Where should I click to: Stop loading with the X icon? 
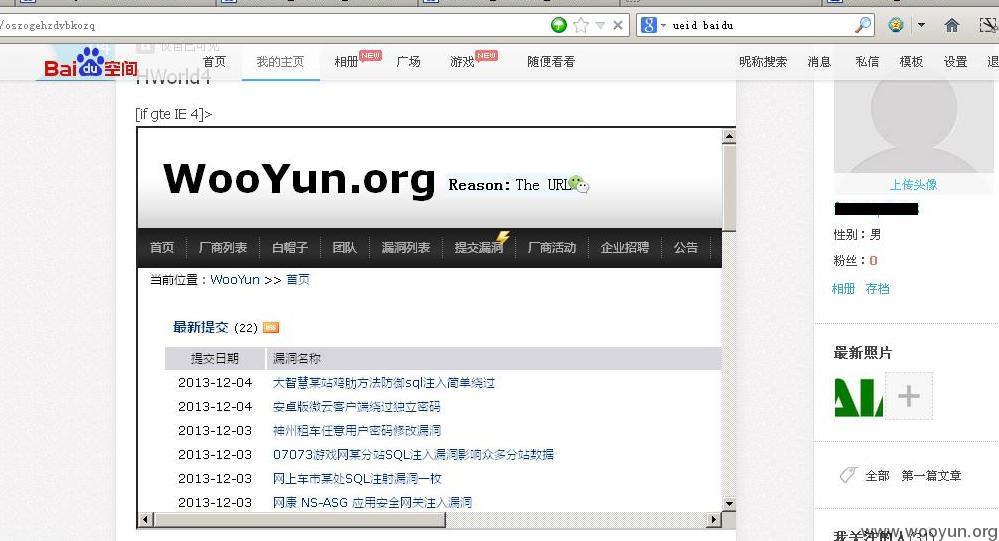(618, 25)
